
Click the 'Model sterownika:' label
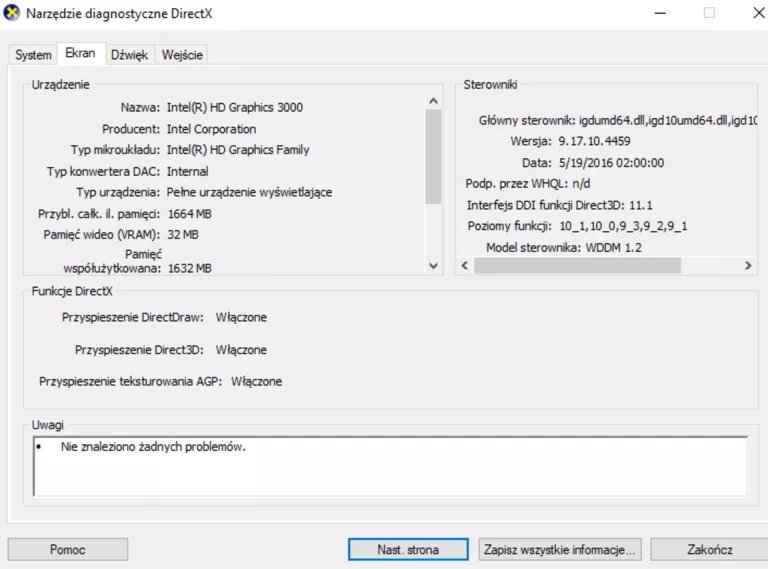click(x=533, y=248)
